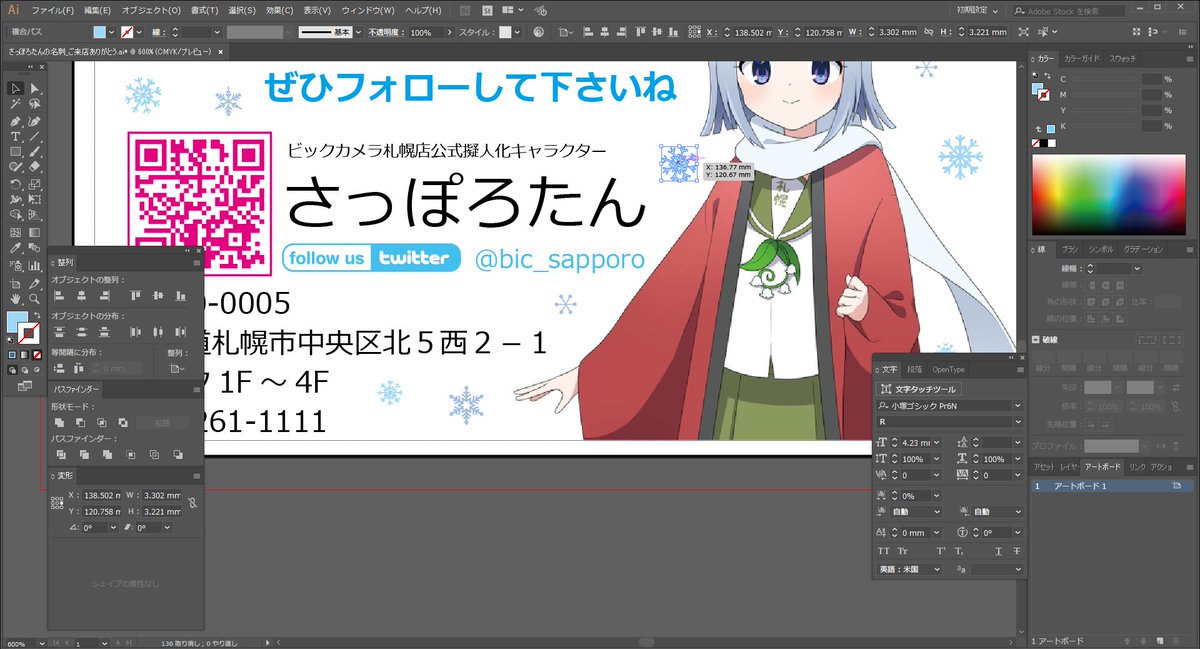
Task: Click the 文字タッチツール button
Action: (x=919, y=389)
